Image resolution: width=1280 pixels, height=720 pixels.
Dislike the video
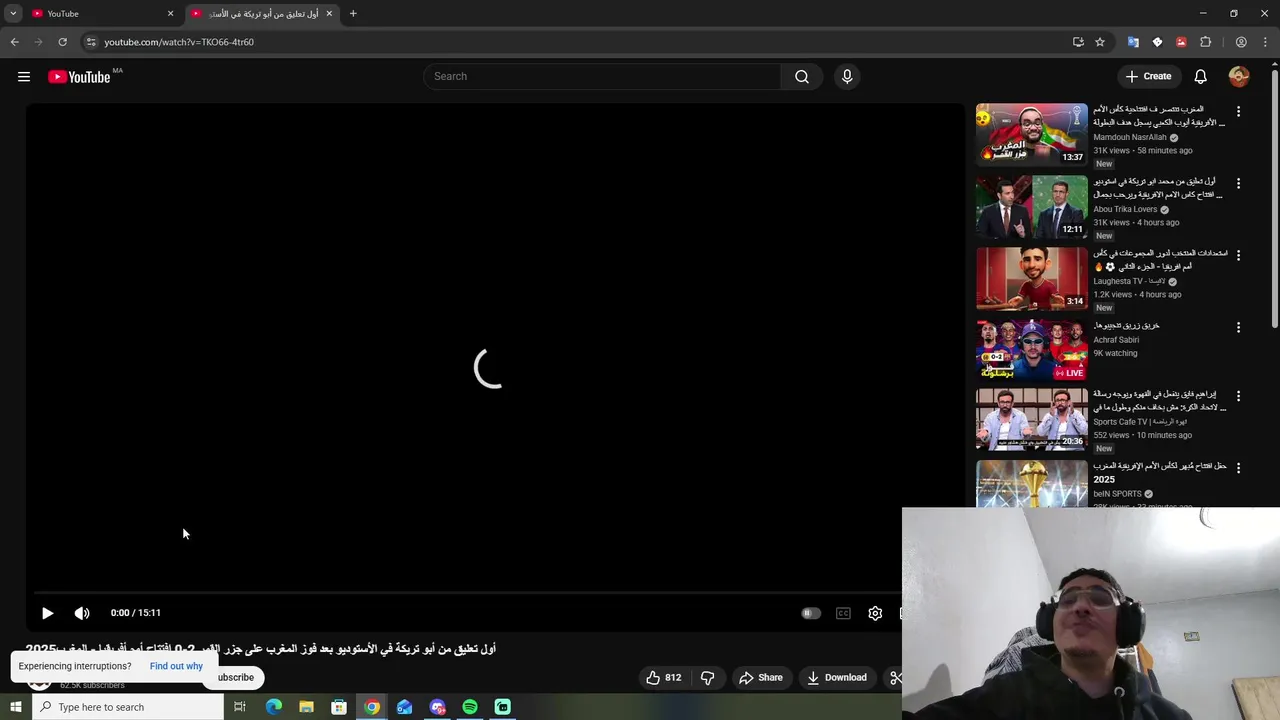click(707, 678)
